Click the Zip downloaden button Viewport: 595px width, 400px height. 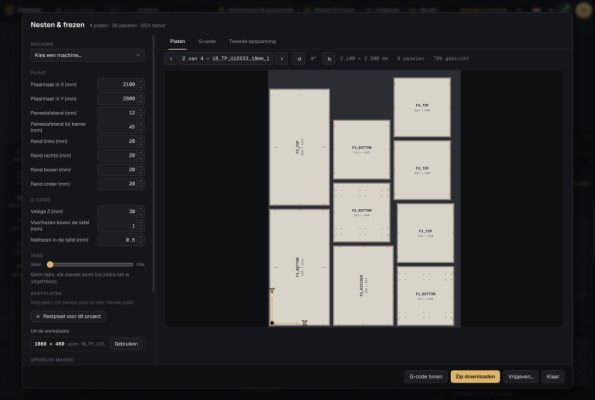[475, 376]
